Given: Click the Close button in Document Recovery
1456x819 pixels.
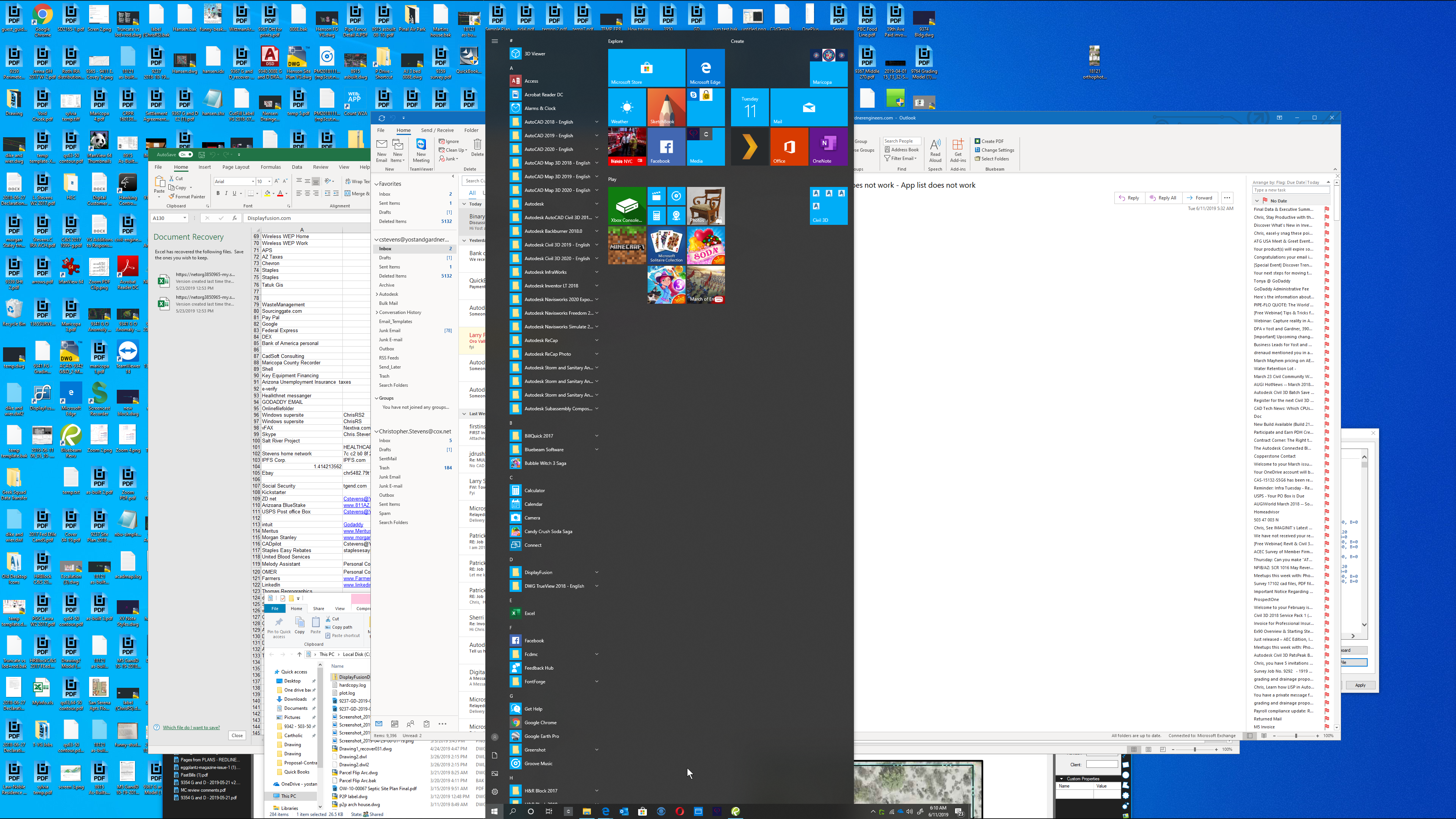Looking at the screenshot, I should (x=237, y=735).
